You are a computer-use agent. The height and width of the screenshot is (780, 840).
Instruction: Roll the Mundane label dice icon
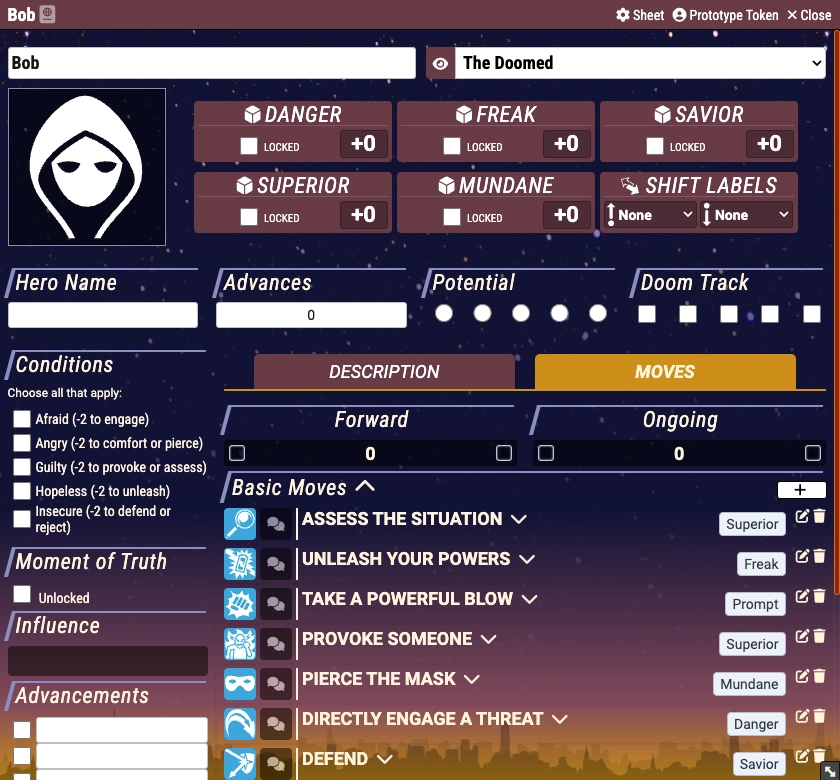click(446, 185)
